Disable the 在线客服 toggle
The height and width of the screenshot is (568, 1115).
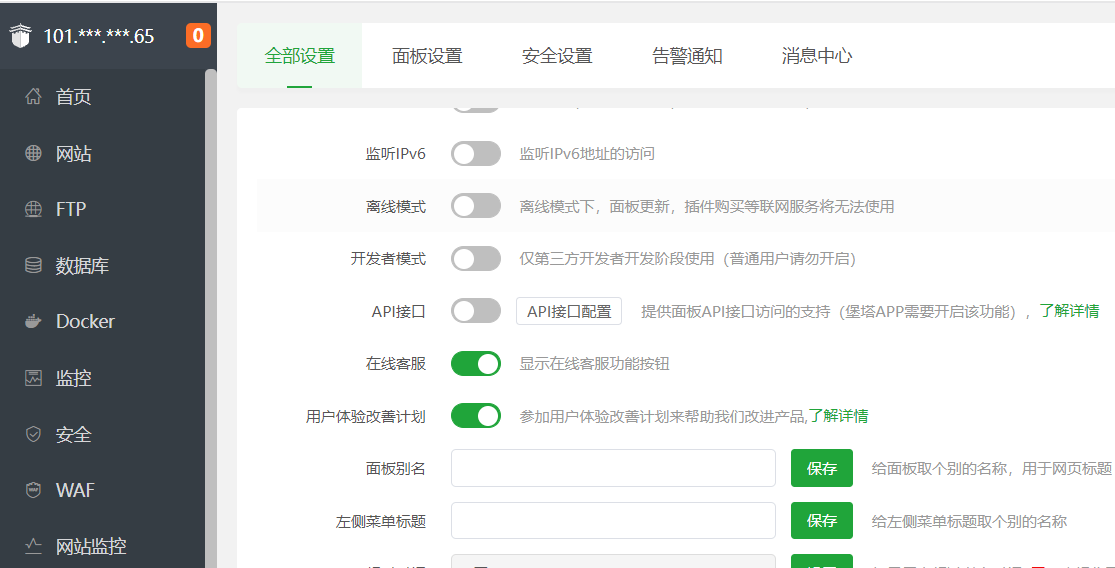476,363
